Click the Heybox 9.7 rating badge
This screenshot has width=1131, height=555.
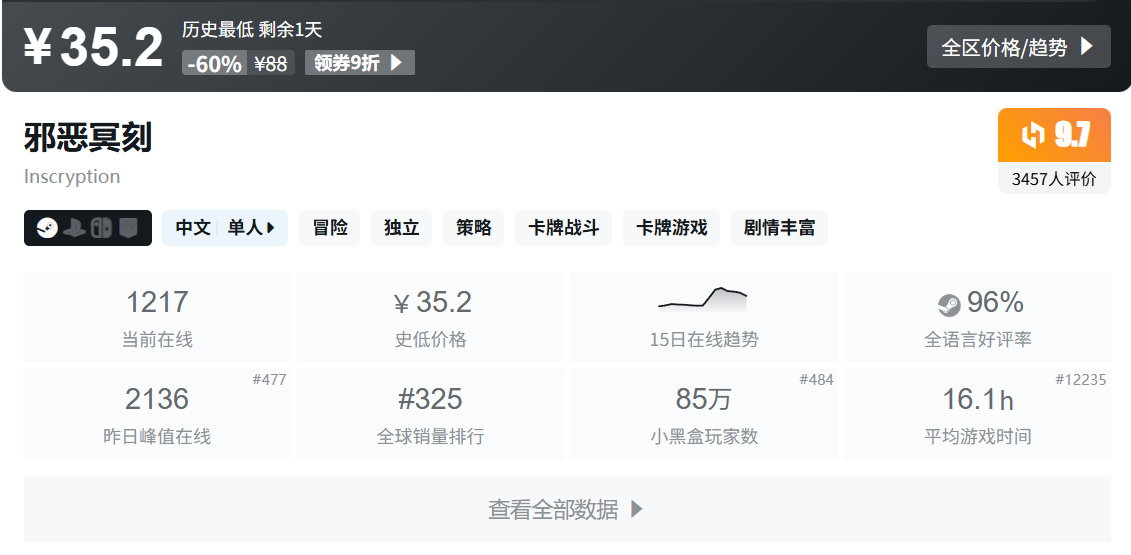coord(1054,135)
